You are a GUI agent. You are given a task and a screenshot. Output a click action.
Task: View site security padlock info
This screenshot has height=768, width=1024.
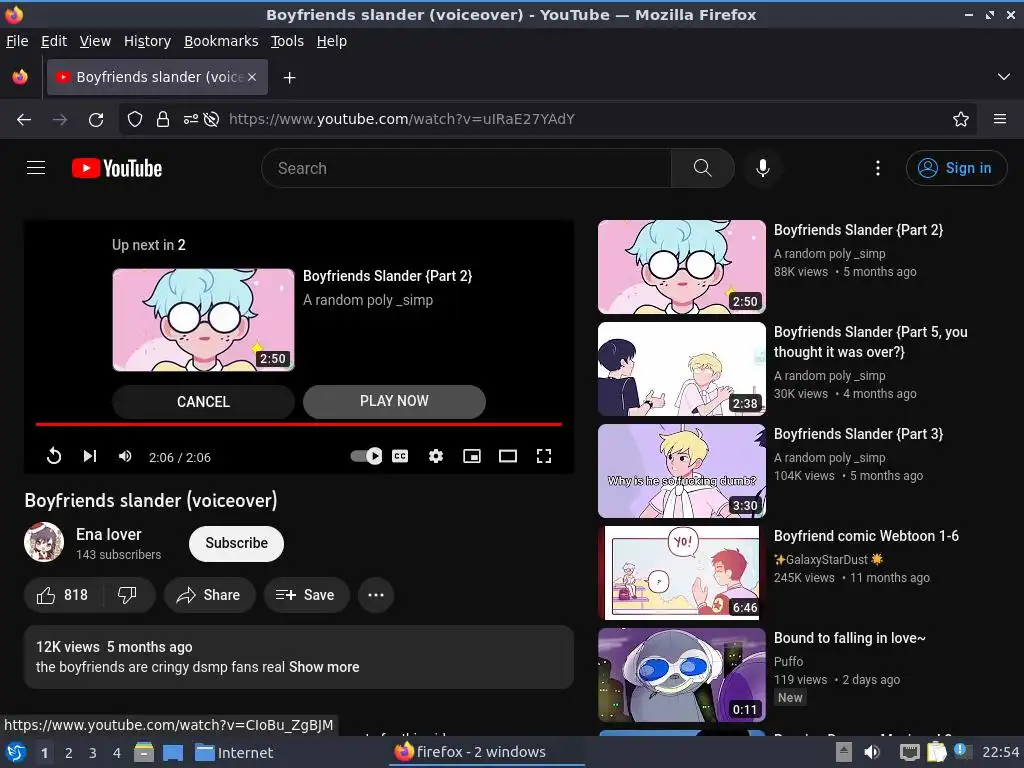tap(163, 119)
